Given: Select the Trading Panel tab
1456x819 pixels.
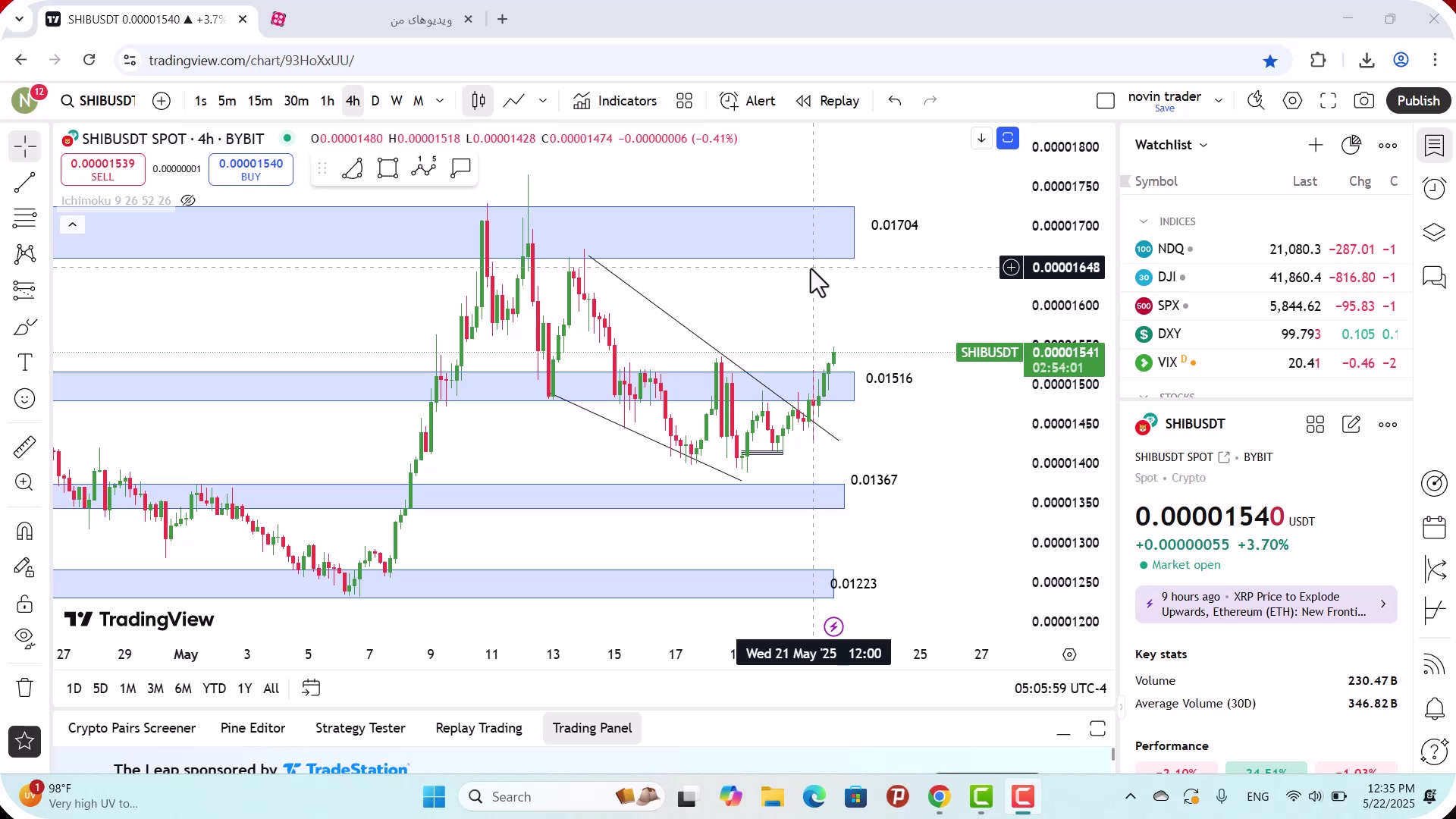Looking at the screenshot, I should (x=592, y=728).
